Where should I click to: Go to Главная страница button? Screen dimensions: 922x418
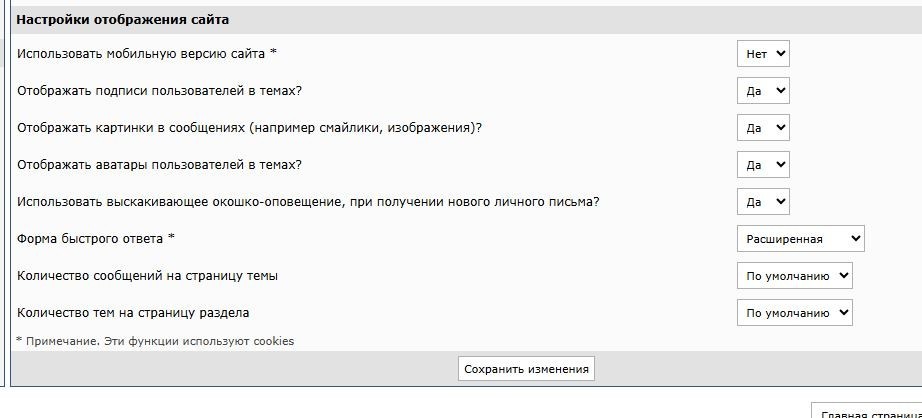[x=867, y=412]
